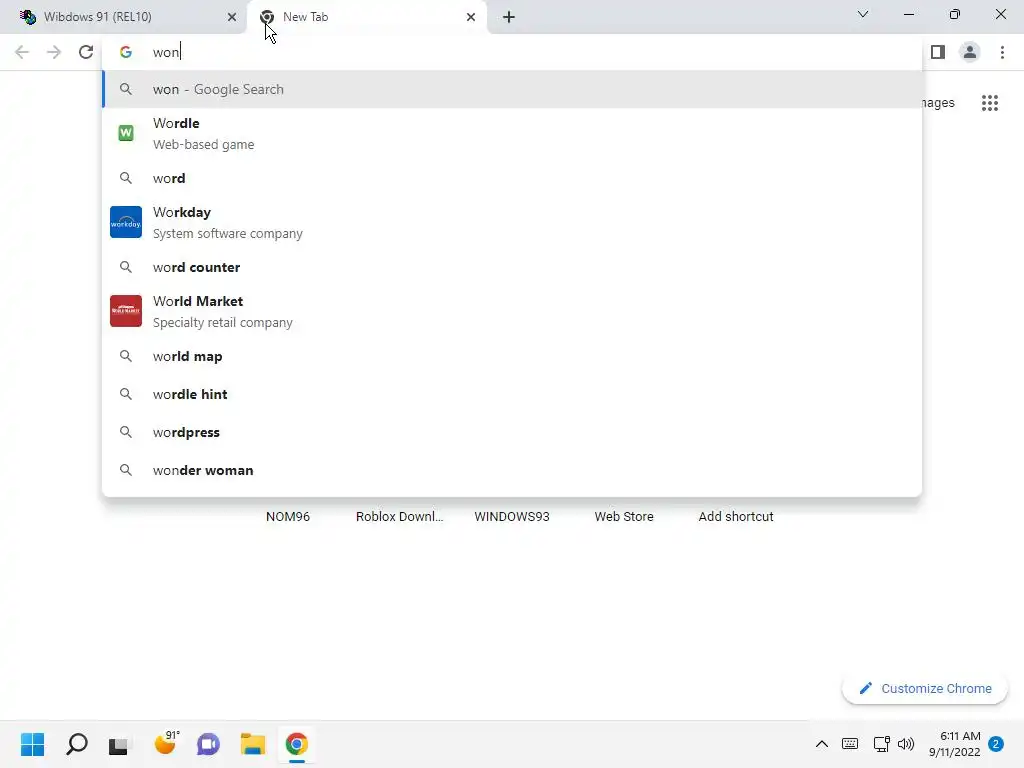Click the red World Market logo

[126, 311]
